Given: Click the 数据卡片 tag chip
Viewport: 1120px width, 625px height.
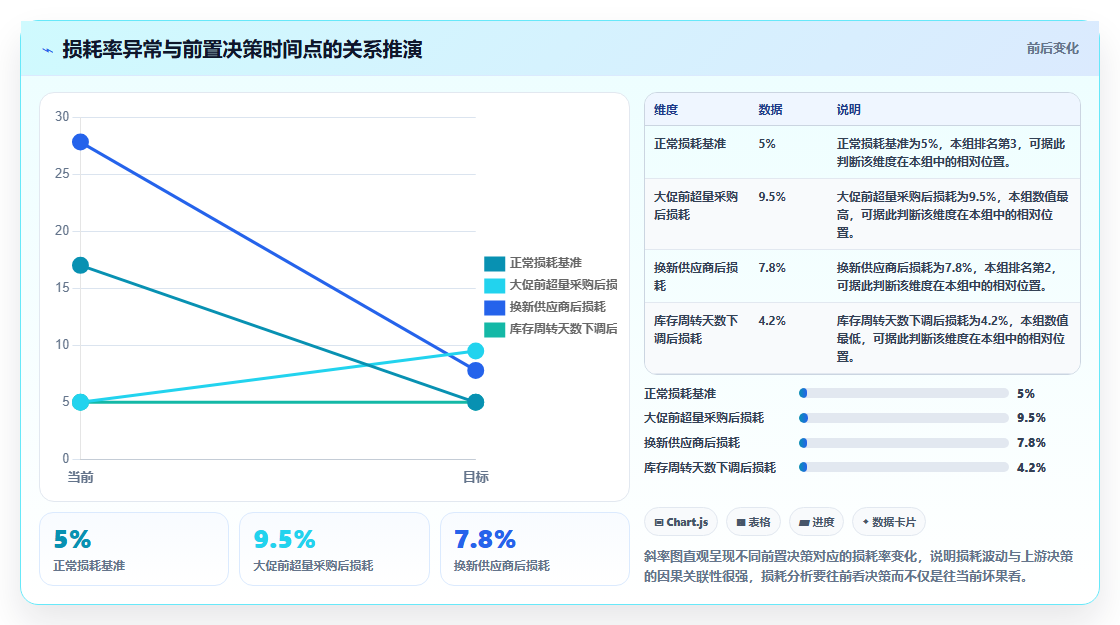Looking at the screenshot, I should click(889, 522).
